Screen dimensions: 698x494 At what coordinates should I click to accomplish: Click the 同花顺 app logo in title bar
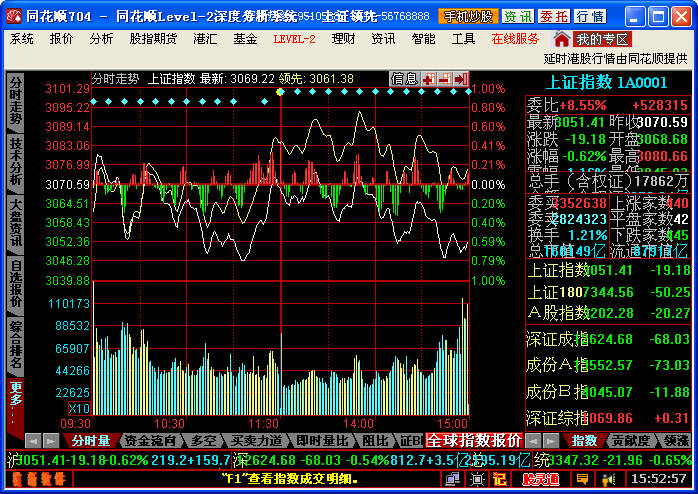[14, 16]
